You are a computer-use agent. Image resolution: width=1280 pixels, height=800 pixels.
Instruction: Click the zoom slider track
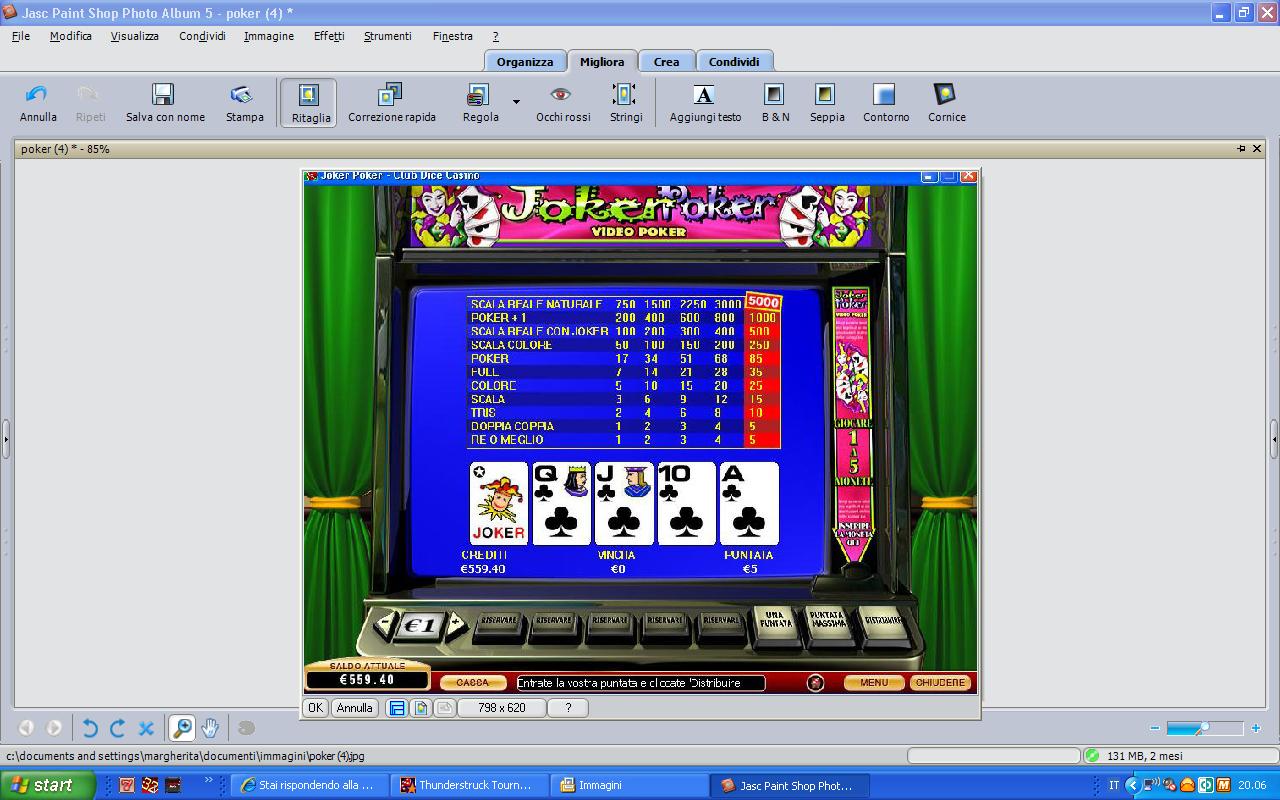[x=1205, y=728]
